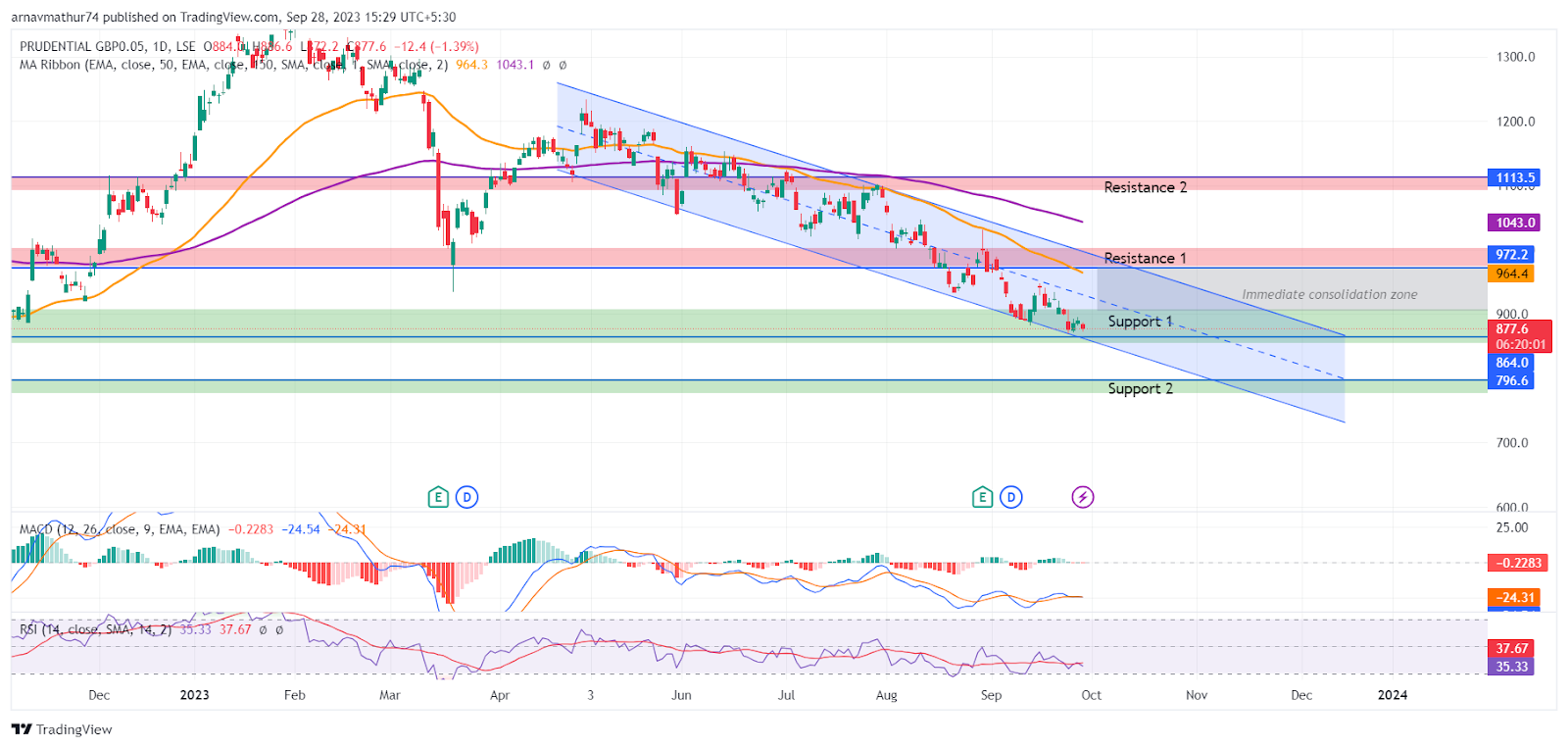Select the 864.0 support price label
Image resolution: width=1568 pixels, height=748 pixels.
1511,363
